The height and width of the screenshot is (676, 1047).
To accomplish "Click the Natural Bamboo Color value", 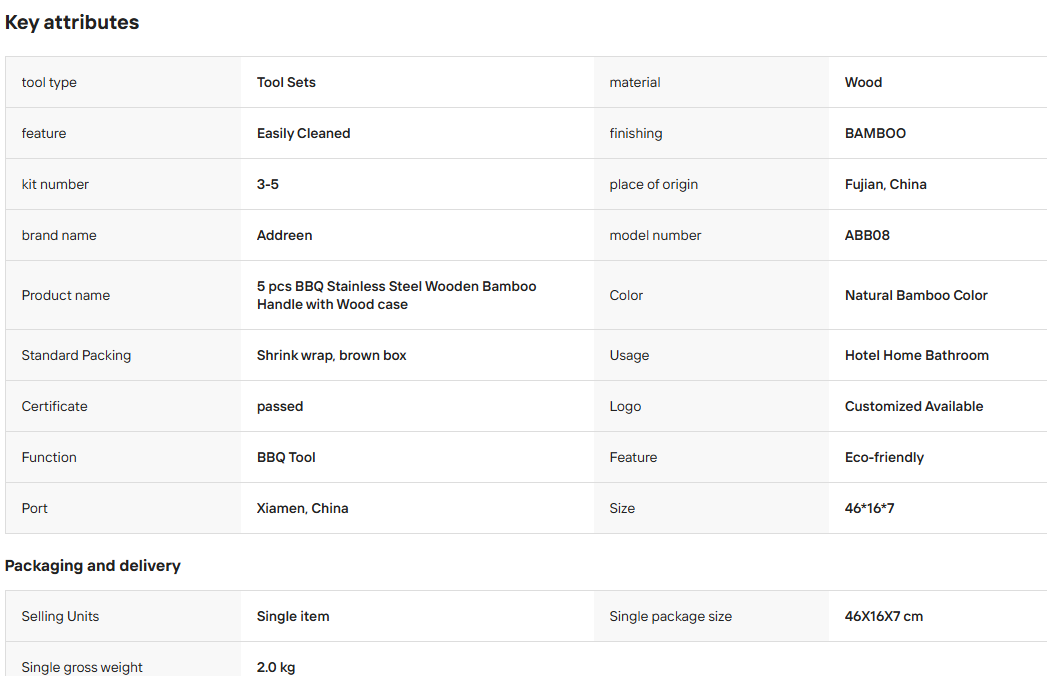I will (916, 295).
